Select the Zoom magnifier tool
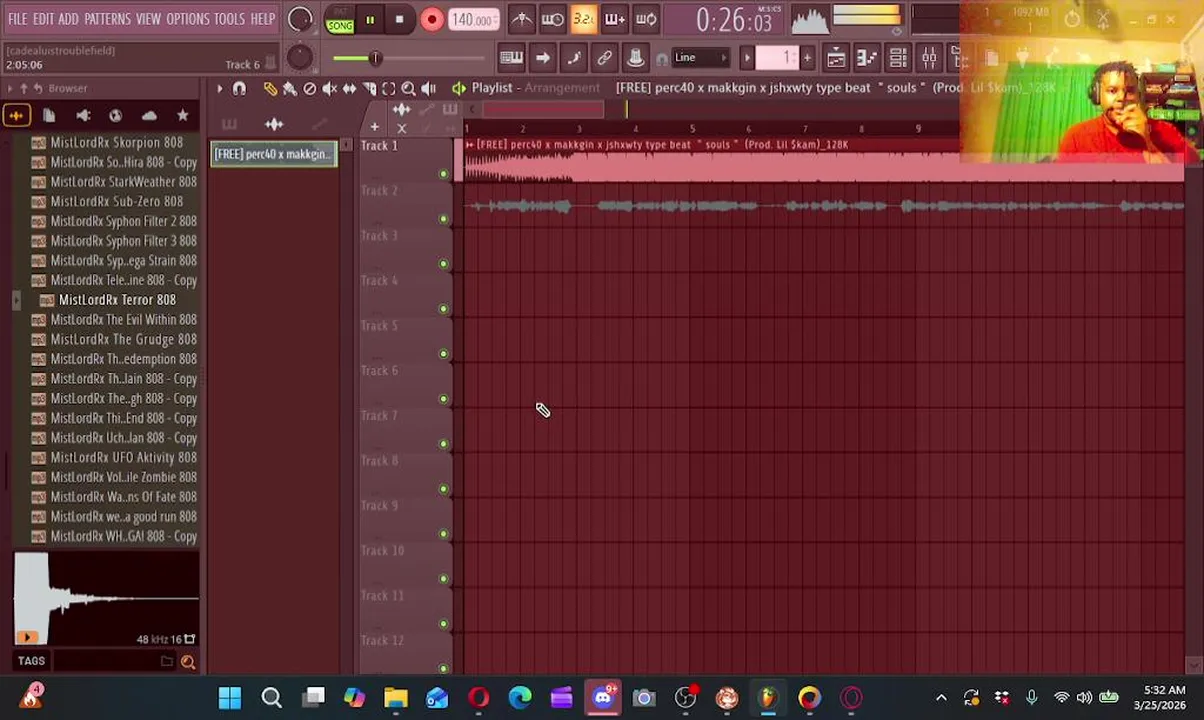The height and width of the screenshot is (720, 1204). click(408, 89)
